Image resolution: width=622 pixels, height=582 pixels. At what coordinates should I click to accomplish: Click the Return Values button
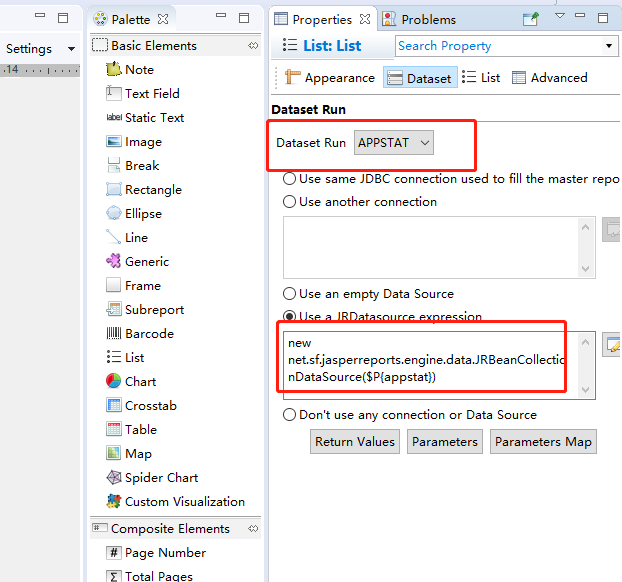pos(355,442)
